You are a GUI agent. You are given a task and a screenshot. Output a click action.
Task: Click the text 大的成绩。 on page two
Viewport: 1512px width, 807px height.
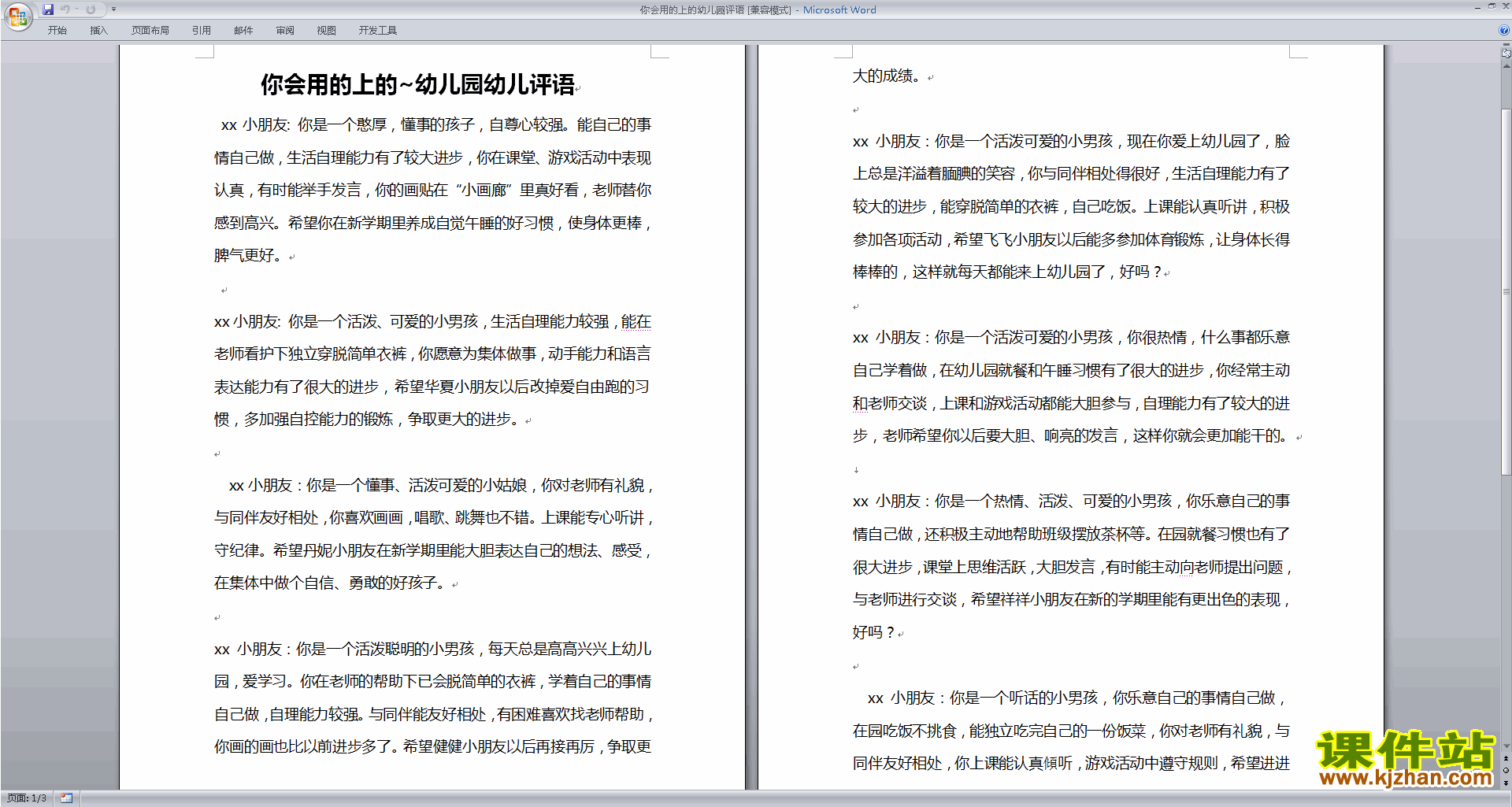click(887, 76)
